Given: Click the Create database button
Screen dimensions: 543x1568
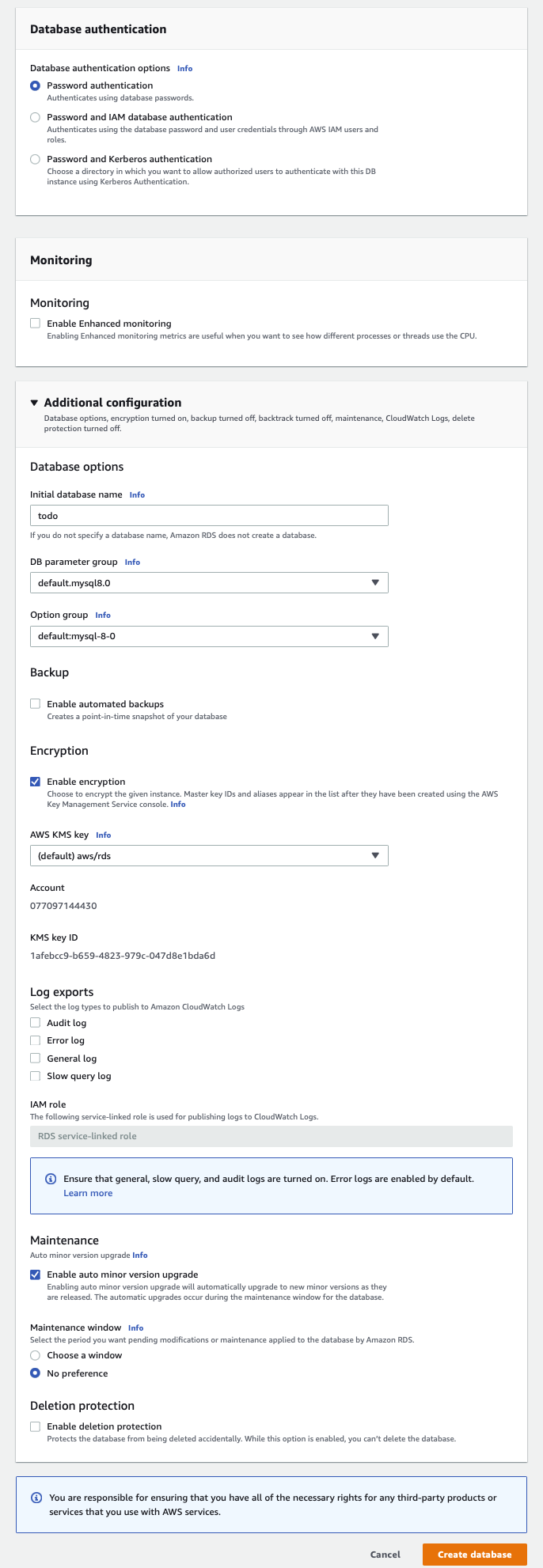Looking at the screenshot, I should pyautogui.click(x=474, y=1554).
